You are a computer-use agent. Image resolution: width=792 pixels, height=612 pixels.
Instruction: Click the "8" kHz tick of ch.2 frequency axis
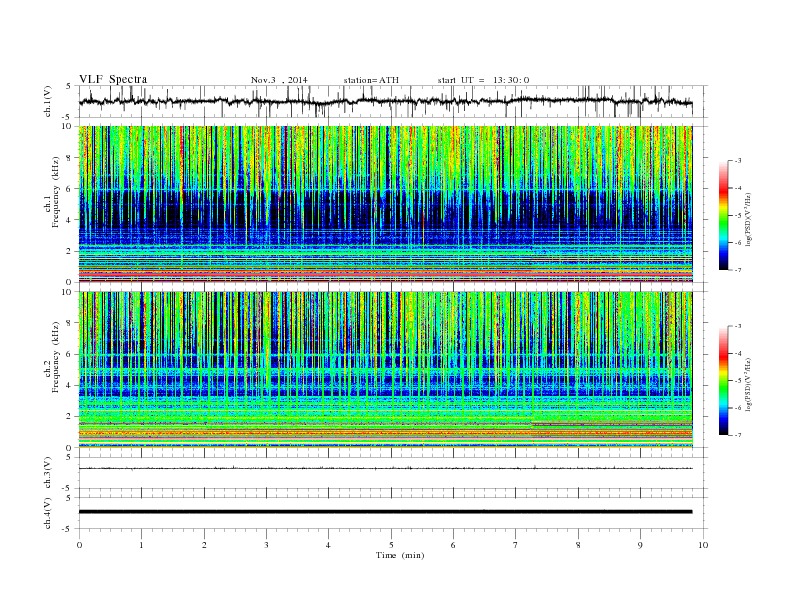(x=69, y=323)
